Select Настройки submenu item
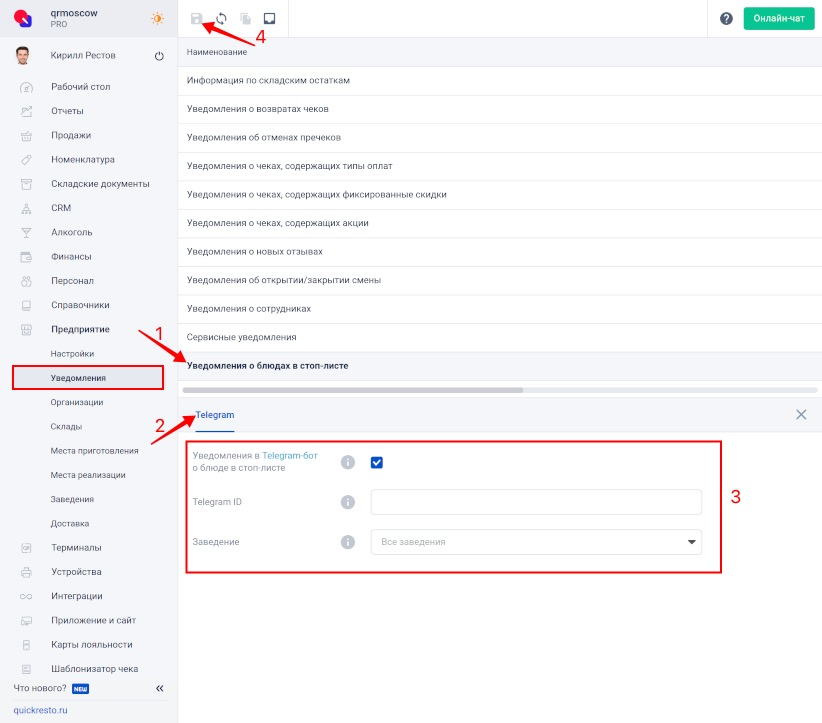This screenshot has height=723, width=822. [x=72, y=354]
